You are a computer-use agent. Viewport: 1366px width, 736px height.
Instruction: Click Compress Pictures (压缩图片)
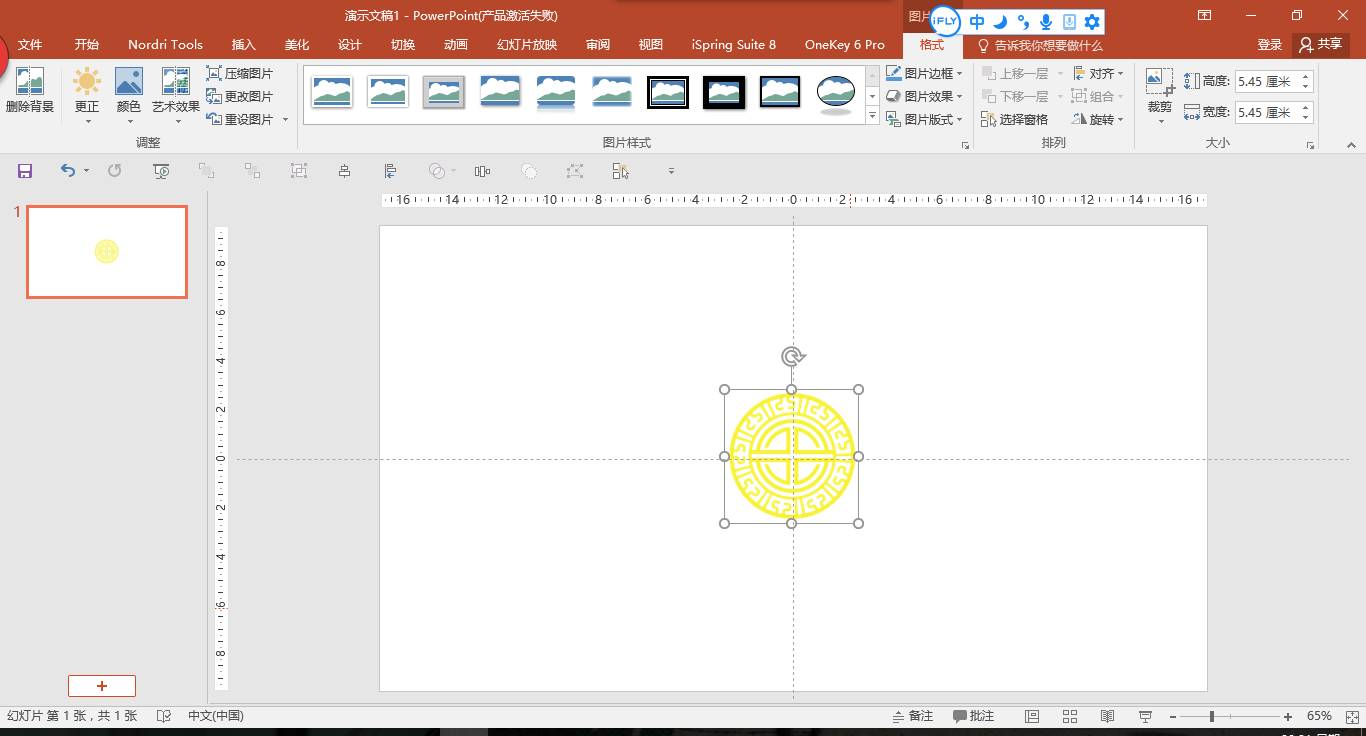[x=240, y=73]
